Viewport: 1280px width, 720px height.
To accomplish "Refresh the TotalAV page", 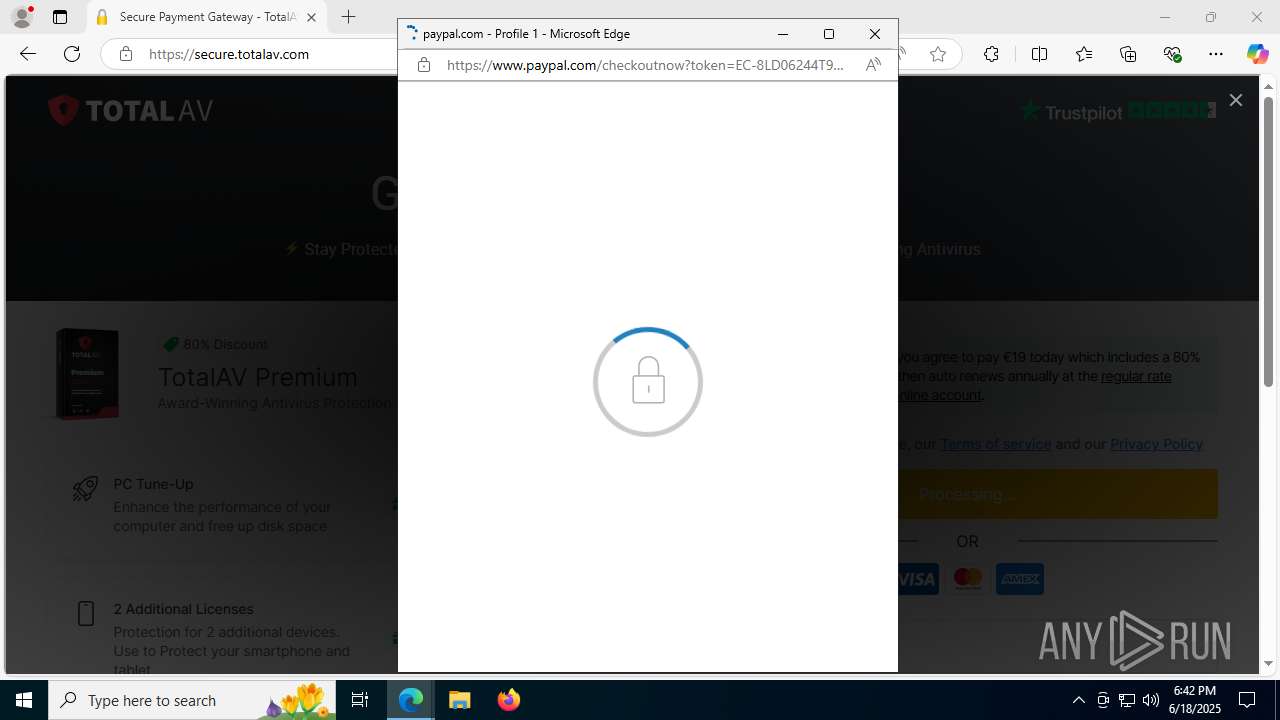I will 72,54.
